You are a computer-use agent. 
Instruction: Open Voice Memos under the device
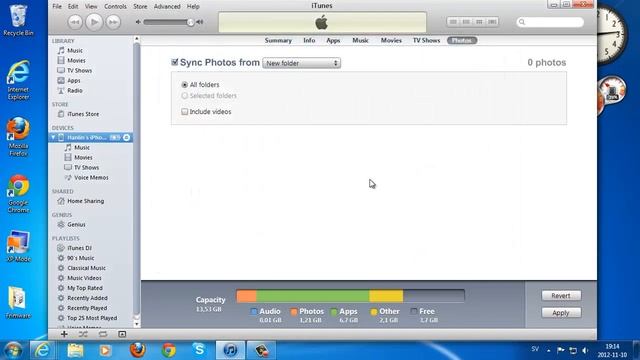[x=91, y=178]
